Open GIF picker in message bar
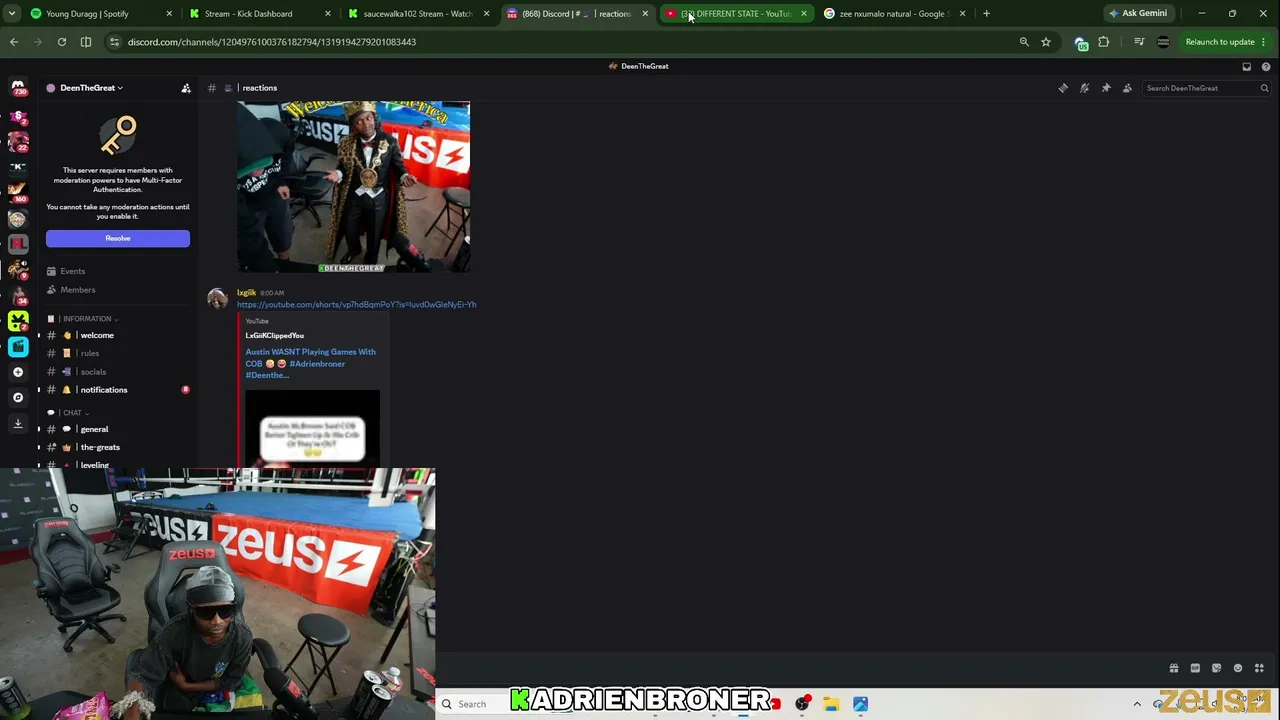 pos(1195,668)
